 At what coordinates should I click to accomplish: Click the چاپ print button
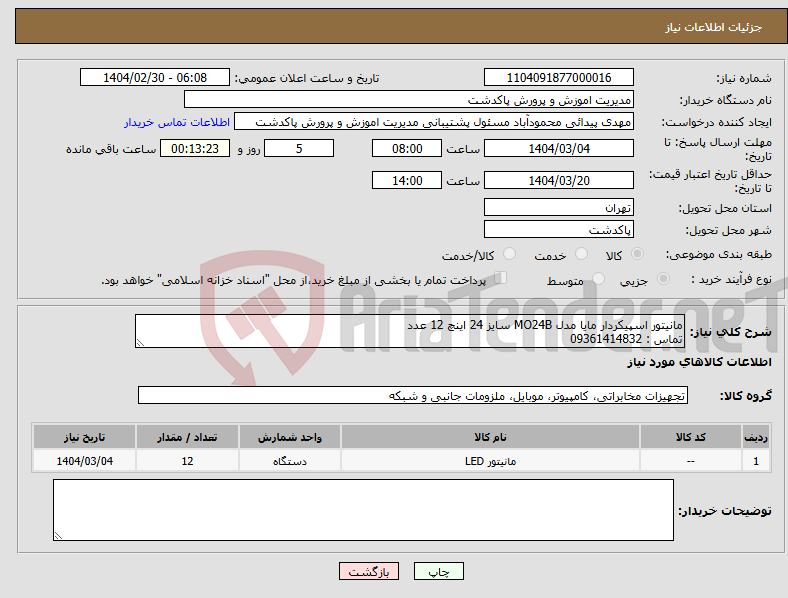click(439, 571)
